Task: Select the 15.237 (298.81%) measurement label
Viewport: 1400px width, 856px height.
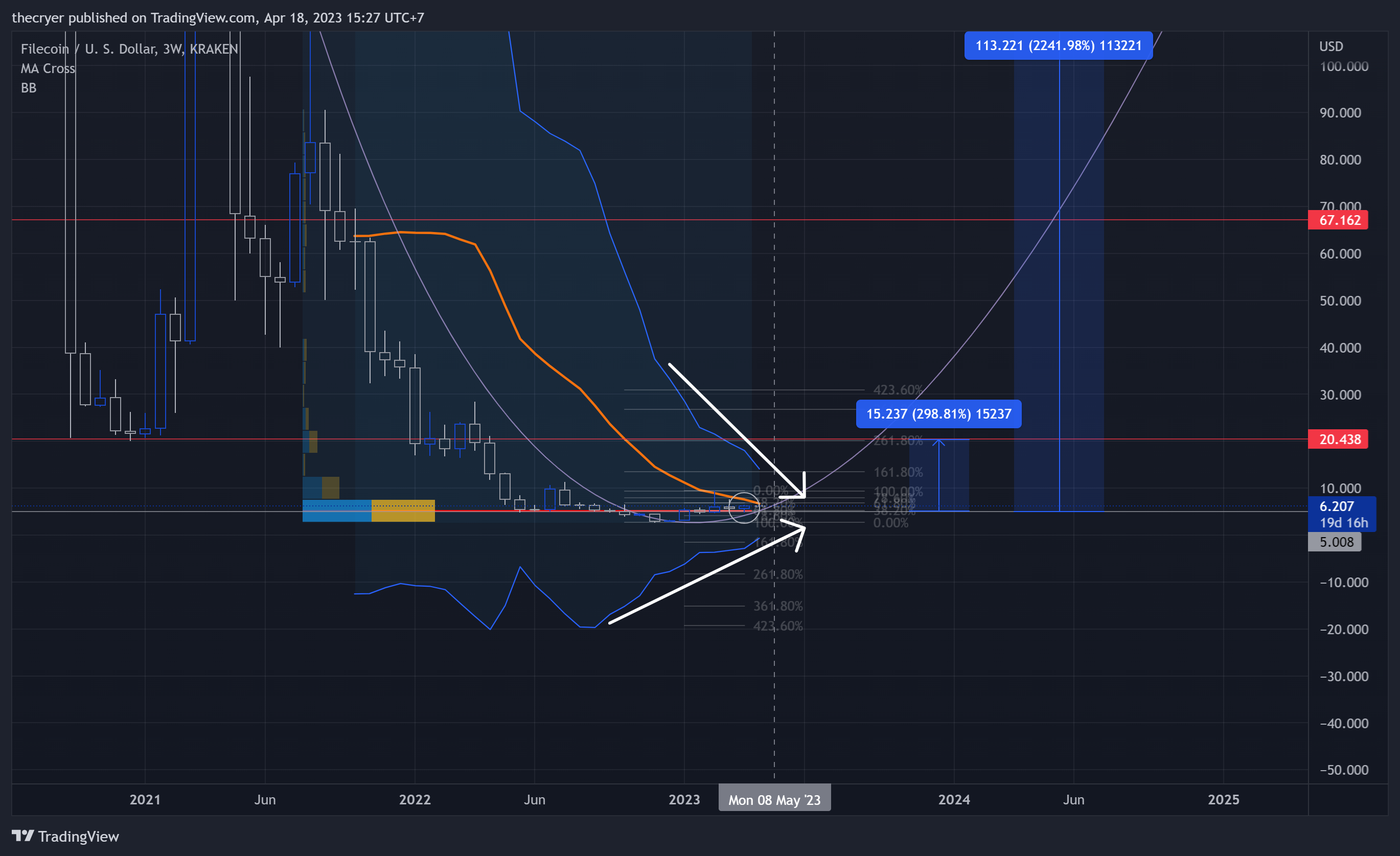Action: (938, 413)
